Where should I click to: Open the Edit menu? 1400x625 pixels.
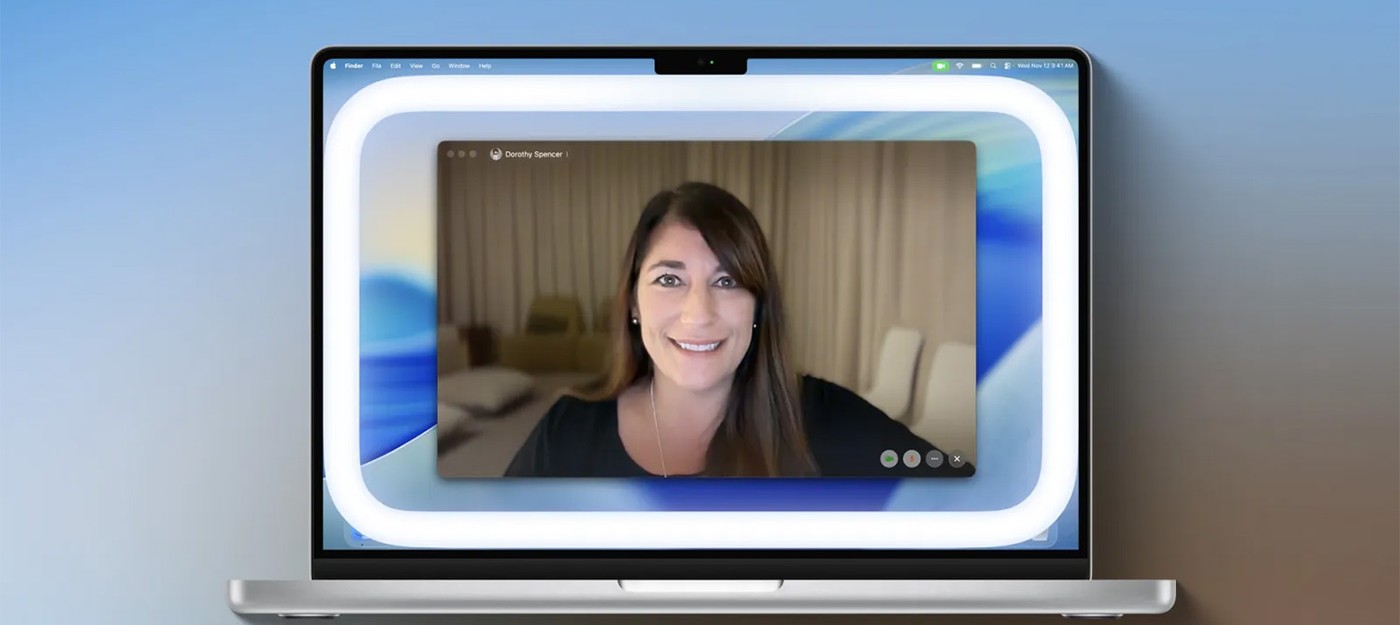(x=396, y=66)
